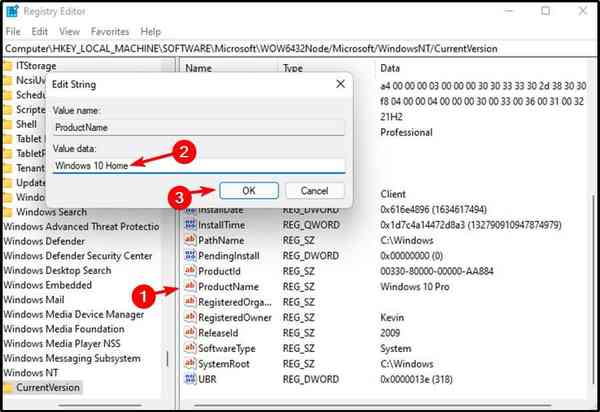Sort values by the Name column header
The width and height of the screenshot is (600, 412).
coord(199,68)
